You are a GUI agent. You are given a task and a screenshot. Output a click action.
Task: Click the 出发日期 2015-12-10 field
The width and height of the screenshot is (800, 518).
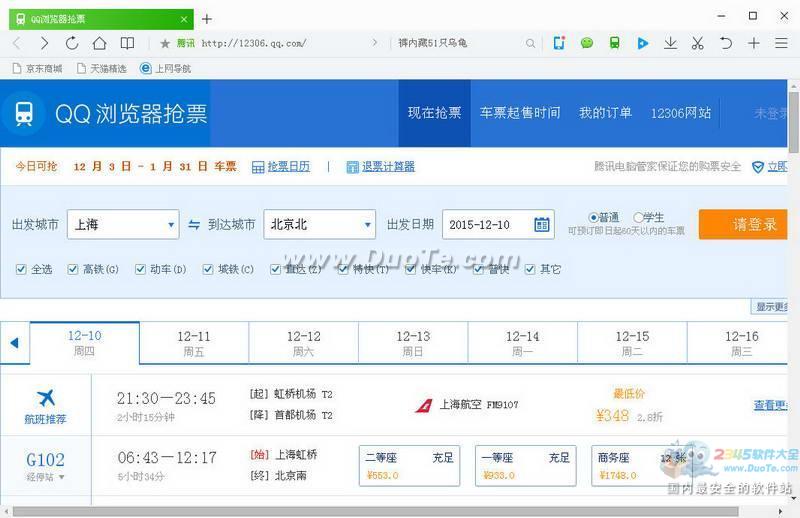pyautogui.click(x=498, y=224)
